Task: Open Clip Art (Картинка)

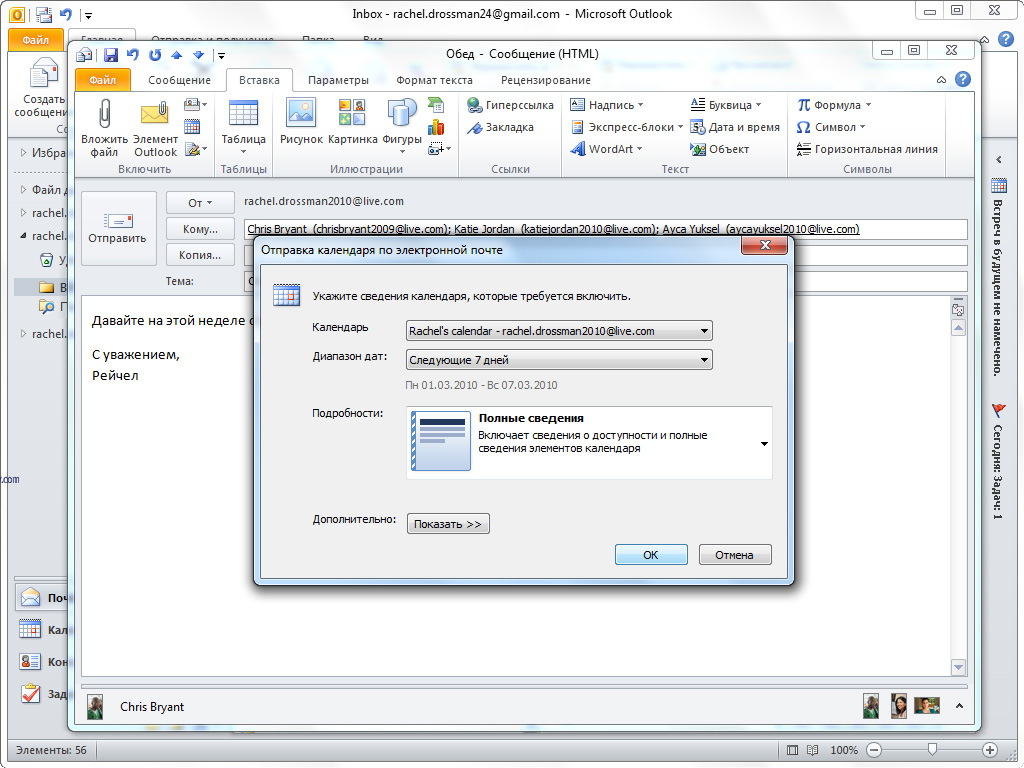Action: pyautogui.click(x=353, y=123)
